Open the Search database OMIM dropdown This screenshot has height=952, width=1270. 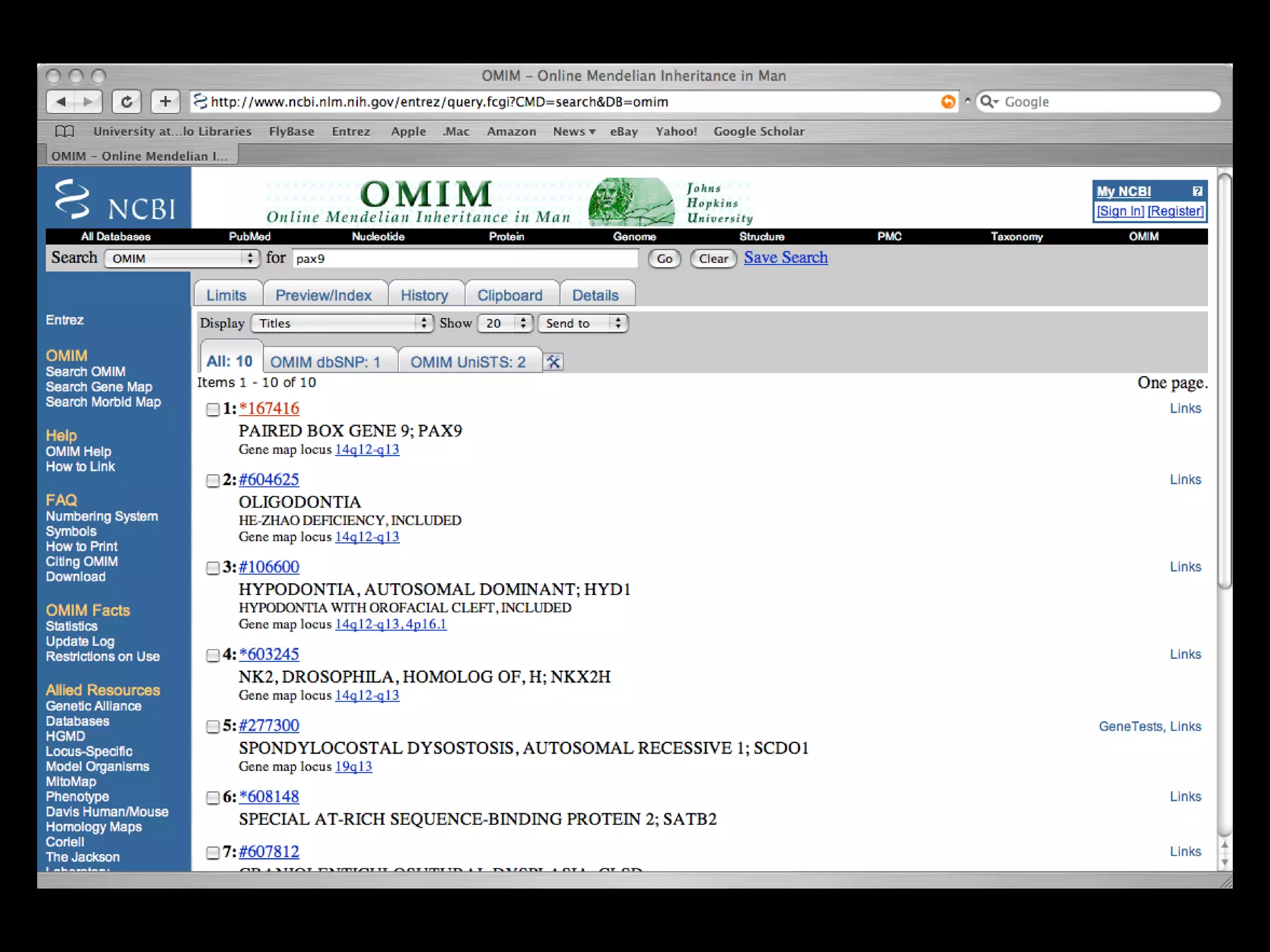coord(182,258)
